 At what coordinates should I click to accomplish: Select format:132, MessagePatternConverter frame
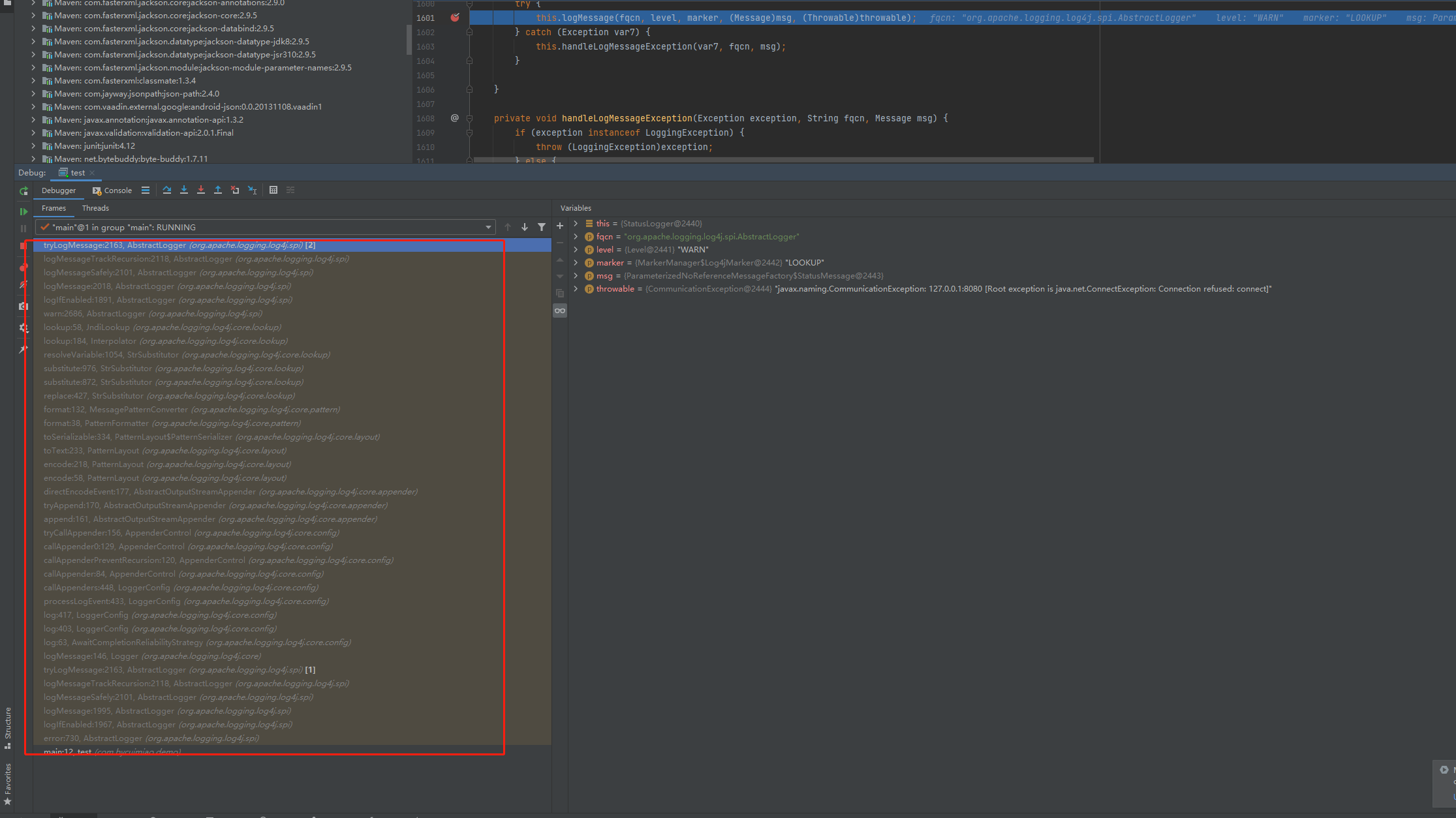pos(292,410)
